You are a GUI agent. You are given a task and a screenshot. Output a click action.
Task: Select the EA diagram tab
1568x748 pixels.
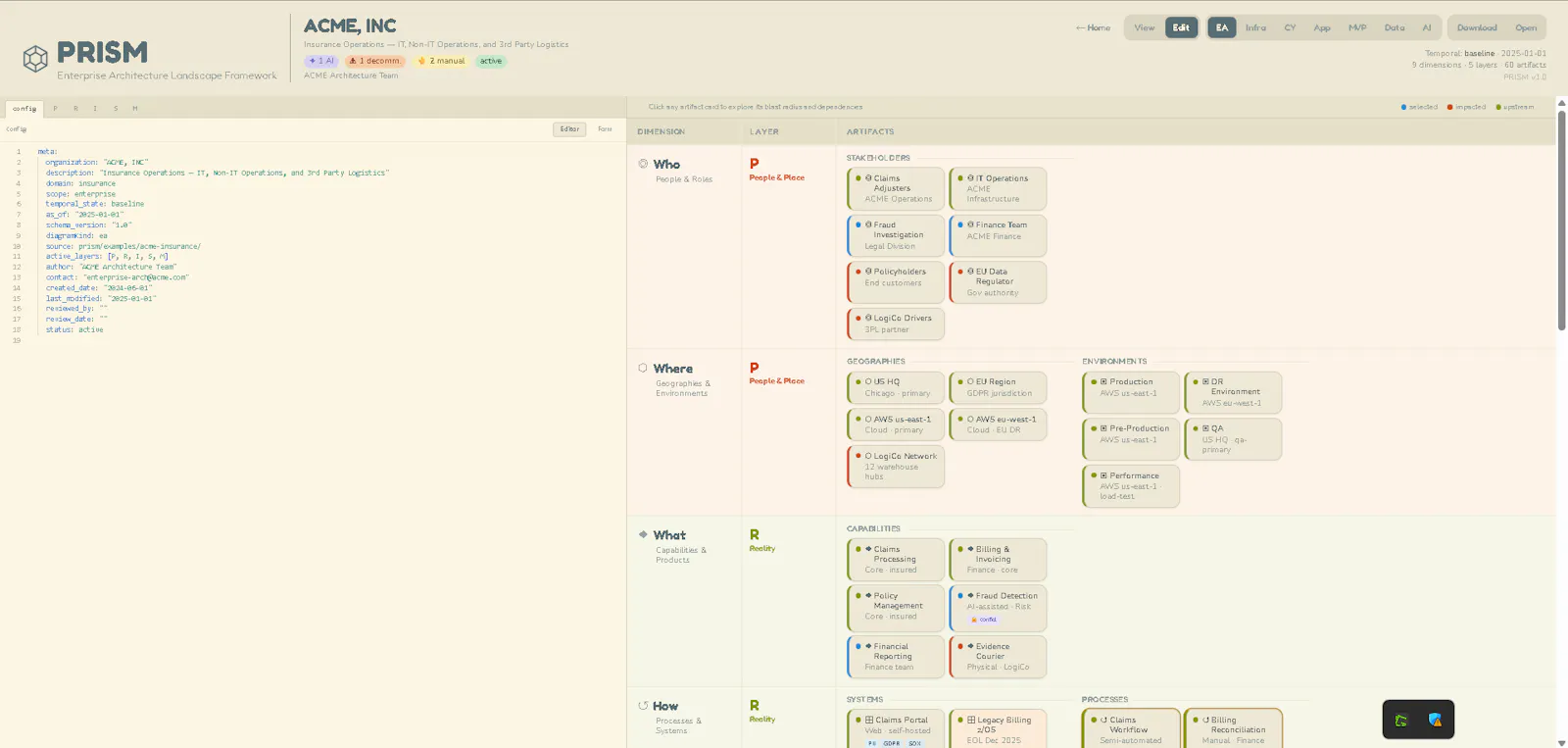click(1222, 27)
